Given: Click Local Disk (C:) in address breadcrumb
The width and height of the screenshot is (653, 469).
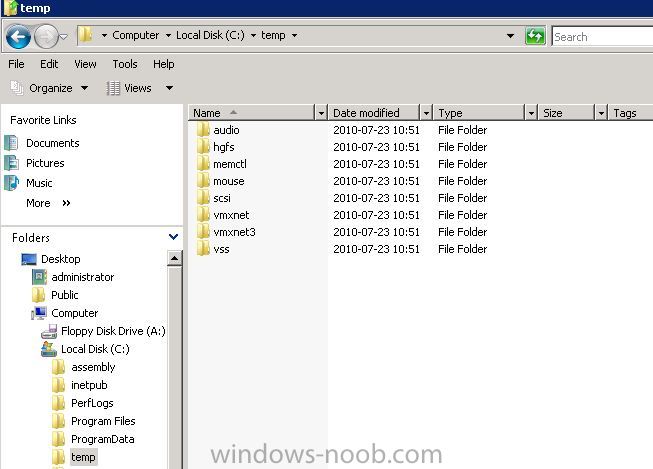Looking at the screenshot, I should tap(210, 35).
